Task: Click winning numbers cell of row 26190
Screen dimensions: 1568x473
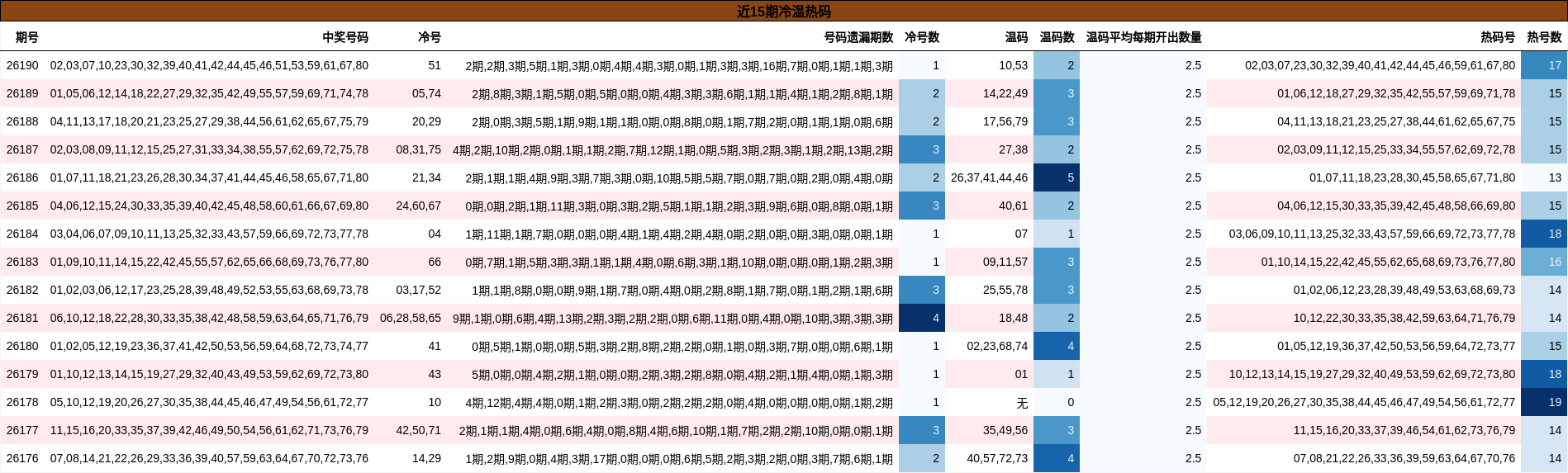Action: 209,65
